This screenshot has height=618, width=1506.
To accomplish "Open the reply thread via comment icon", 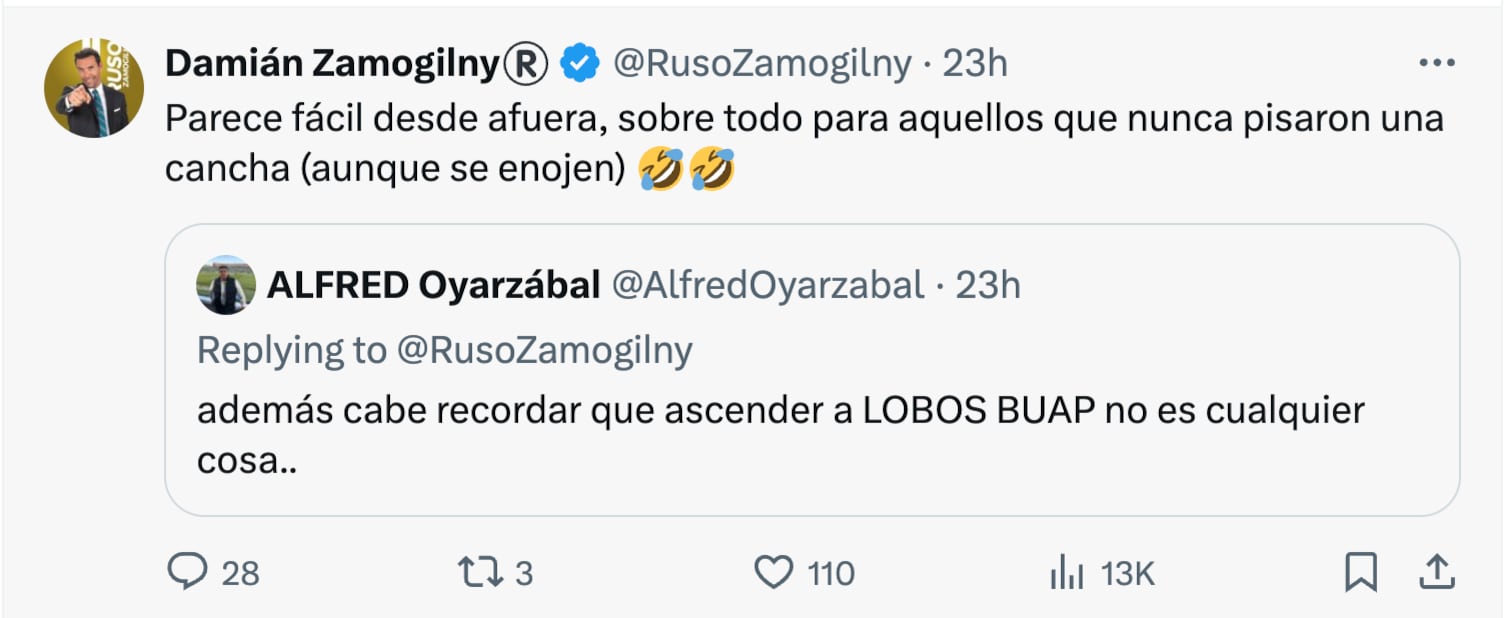I will click(189, 573).
